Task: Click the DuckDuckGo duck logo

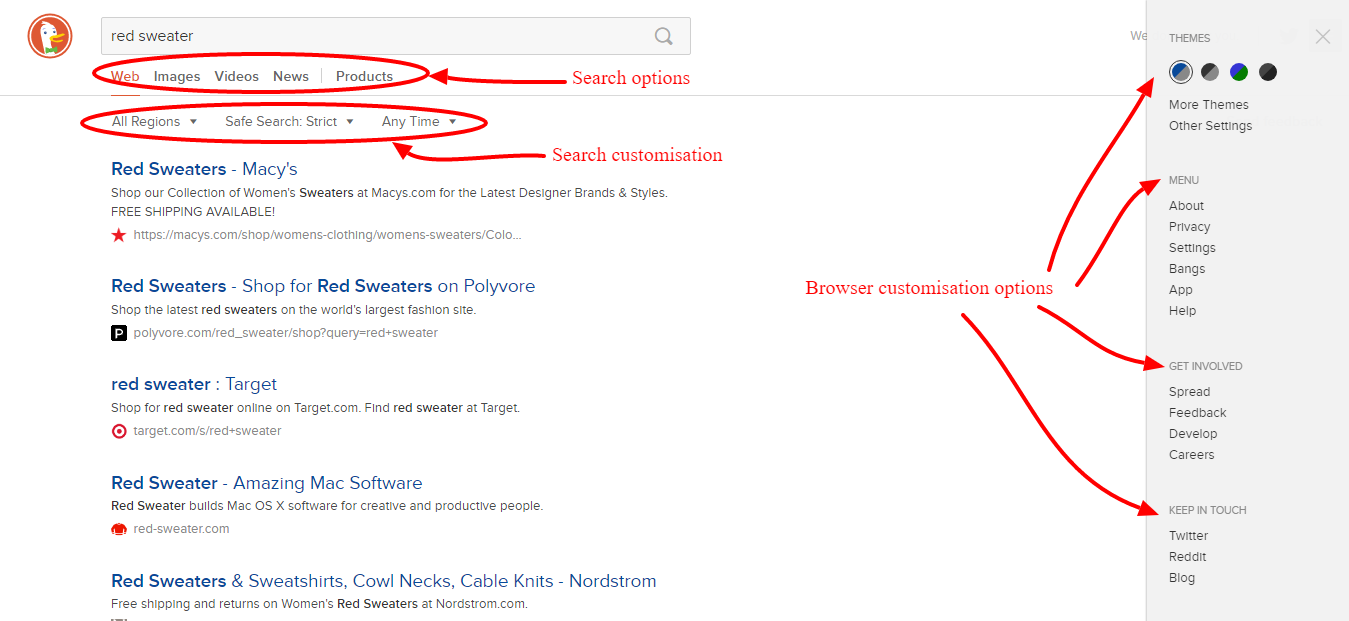Action: point(50,37)
